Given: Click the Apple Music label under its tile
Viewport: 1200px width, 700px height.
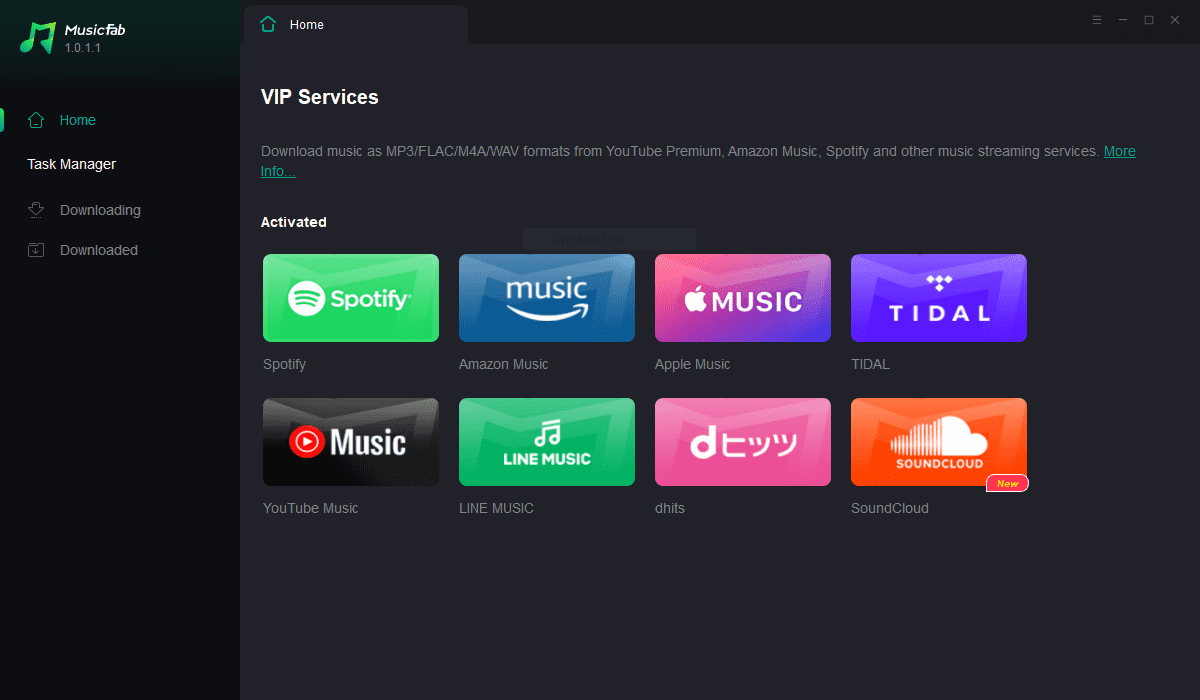Looking at the screenshot, I should tap(692, 364).
